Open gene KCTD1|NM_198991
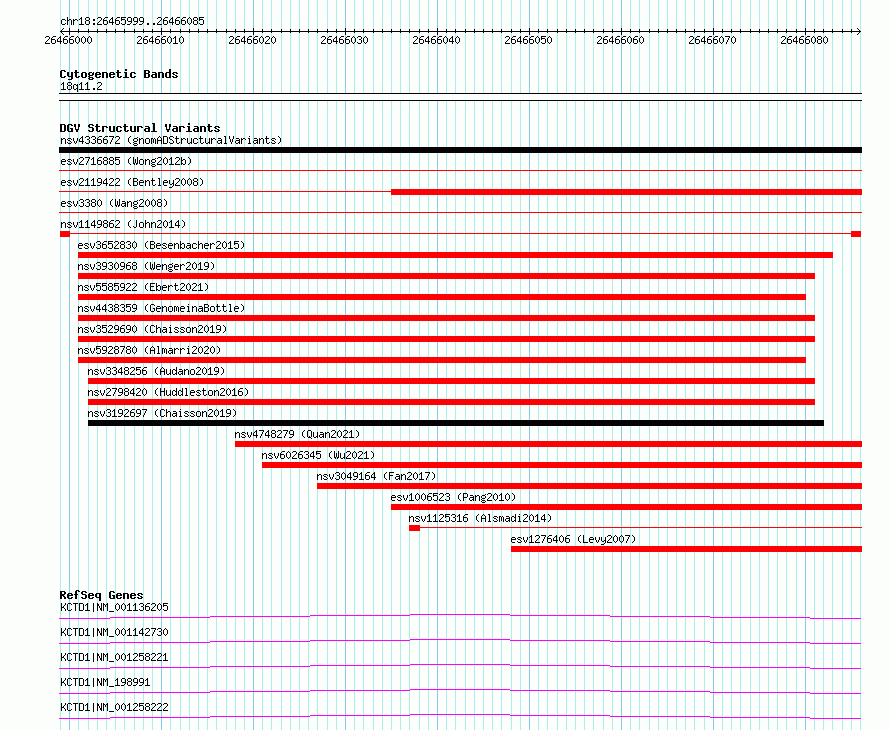 [105, 682]
